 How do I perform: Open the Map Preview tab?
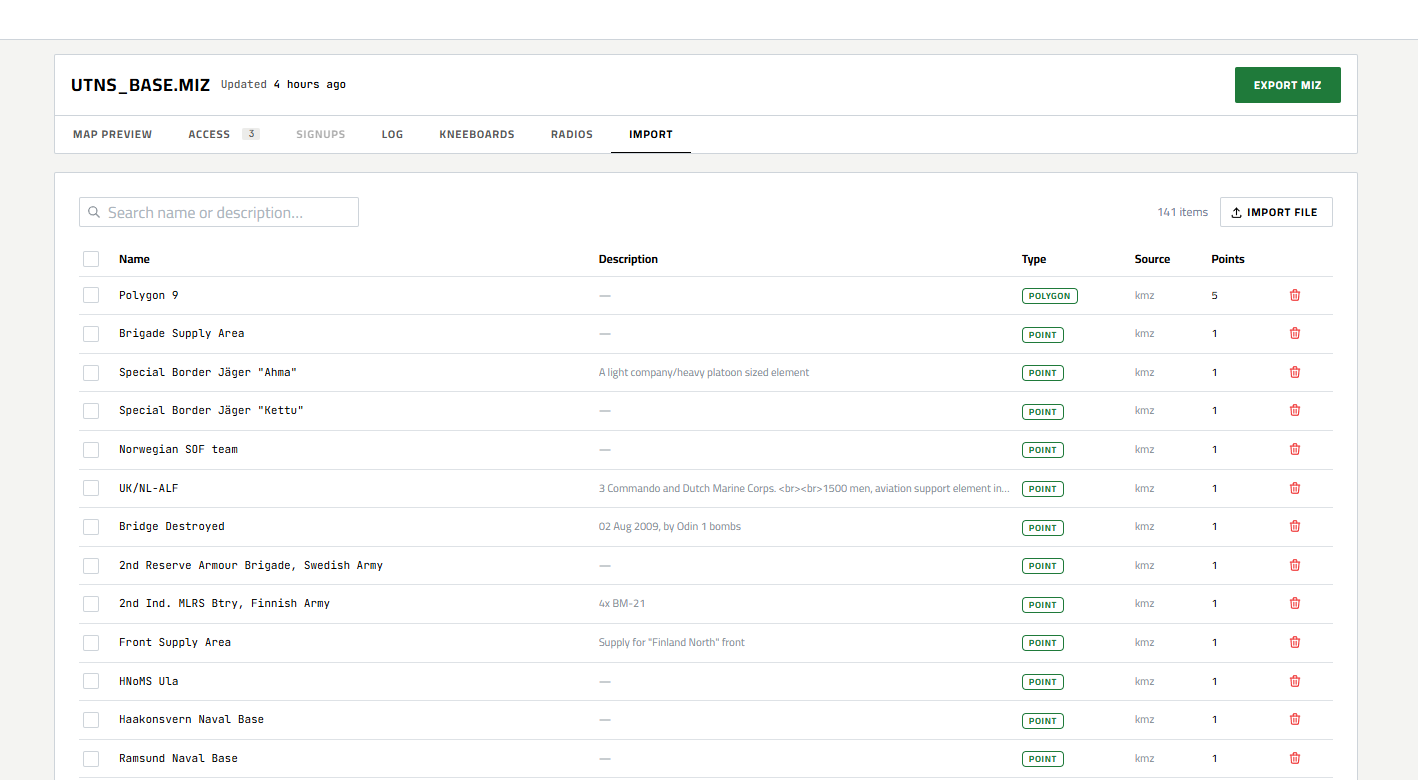112,134
